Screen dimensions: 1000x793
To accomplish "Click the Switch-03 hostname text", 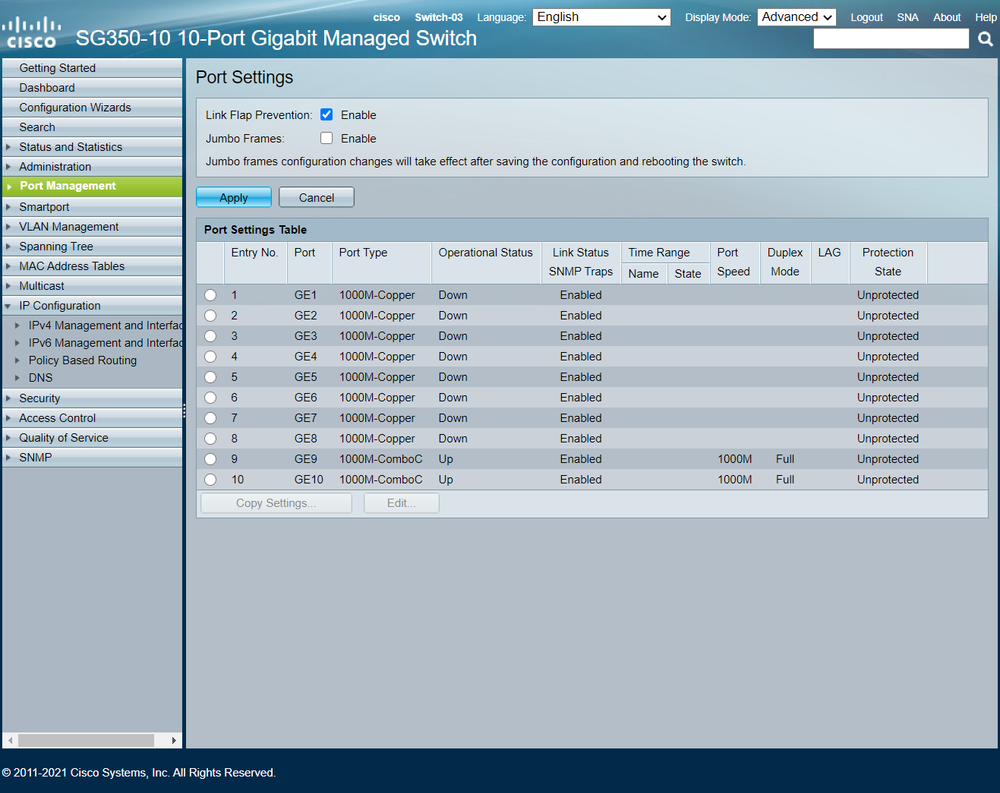I will [439, 17].
